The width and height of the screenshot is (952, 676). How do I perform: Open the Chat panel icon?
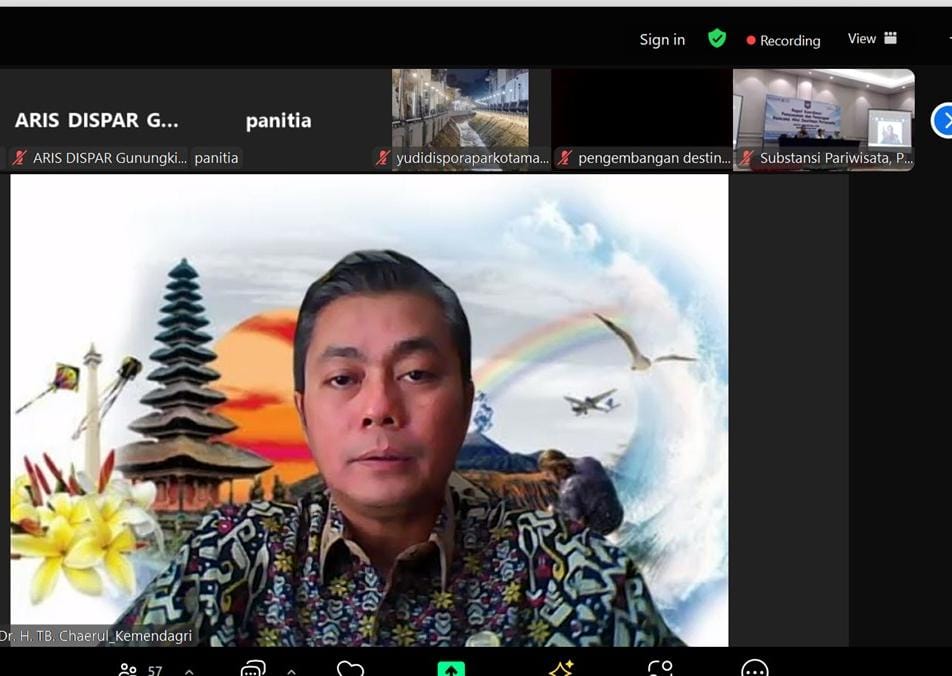tap(253, 669)
